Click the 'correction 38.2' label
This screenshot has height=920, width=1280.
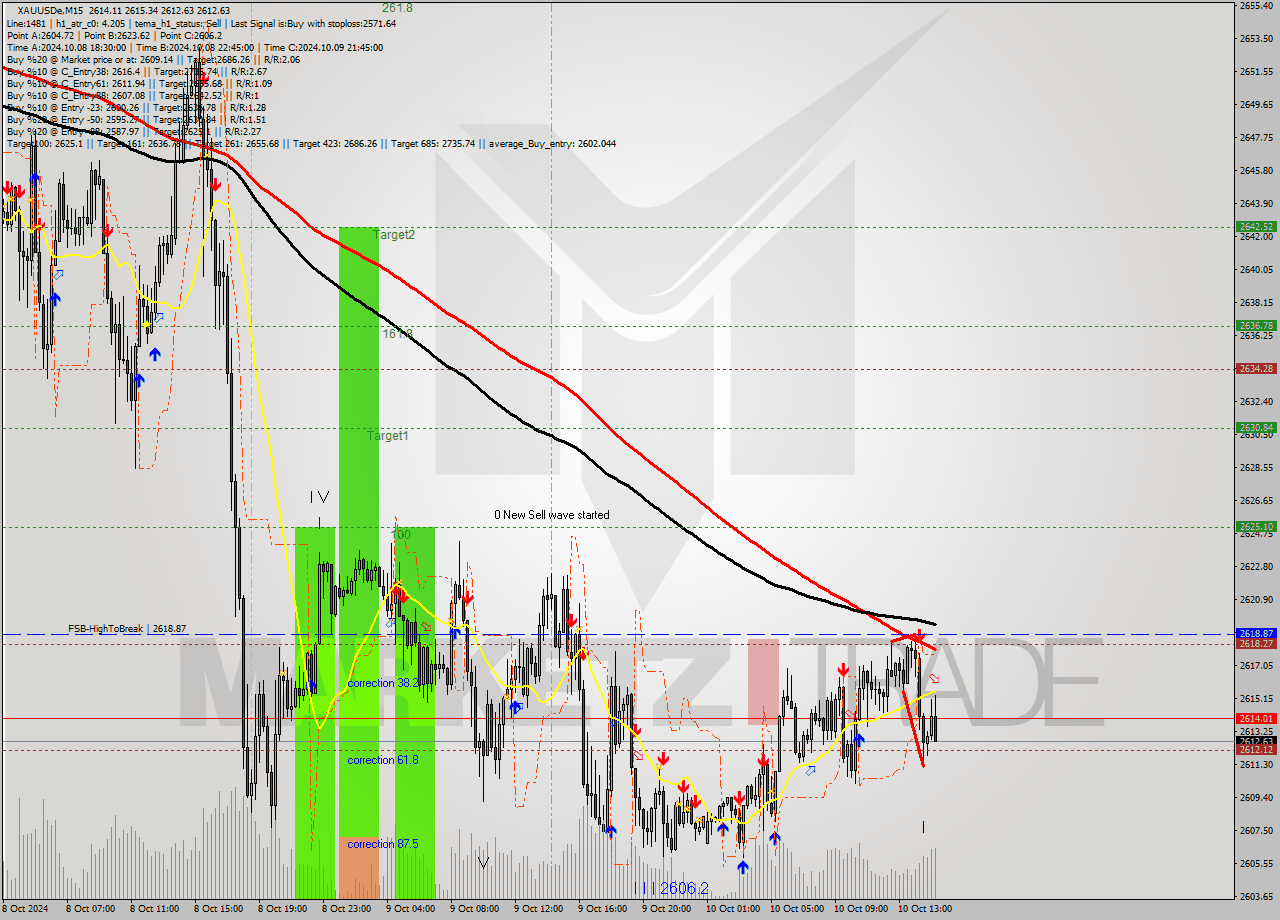(383, 683)
